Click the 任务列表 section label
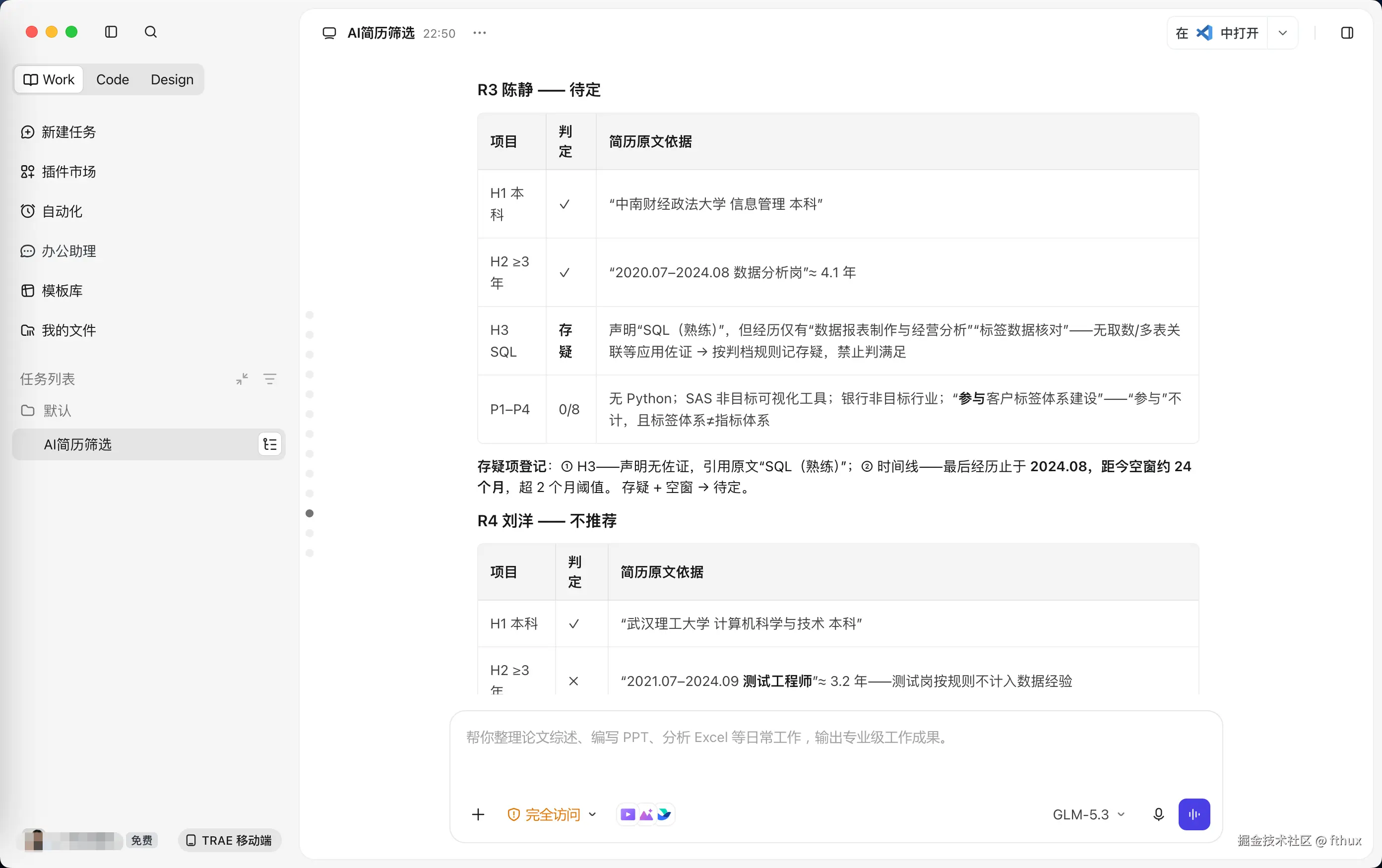1382x868 pixels. (x=48, y=378)
